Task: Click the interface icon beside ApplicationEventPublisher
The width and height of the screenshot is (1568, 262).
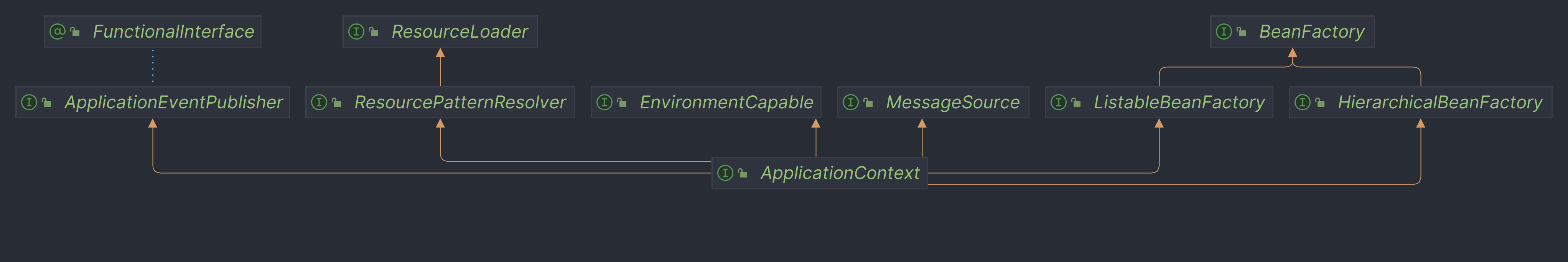Action: pyautogui.click(x=29, y=102)
